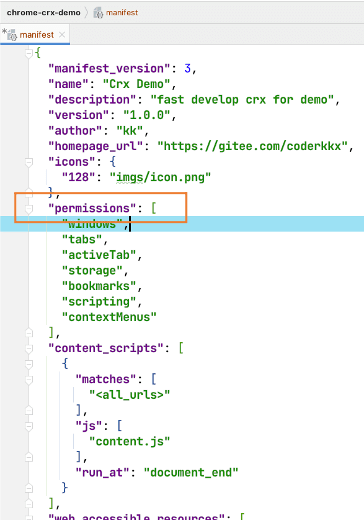Open chrome-crx-demo in the breadcrumb
This screenshot has width=364, height=520.
point(44,13)
